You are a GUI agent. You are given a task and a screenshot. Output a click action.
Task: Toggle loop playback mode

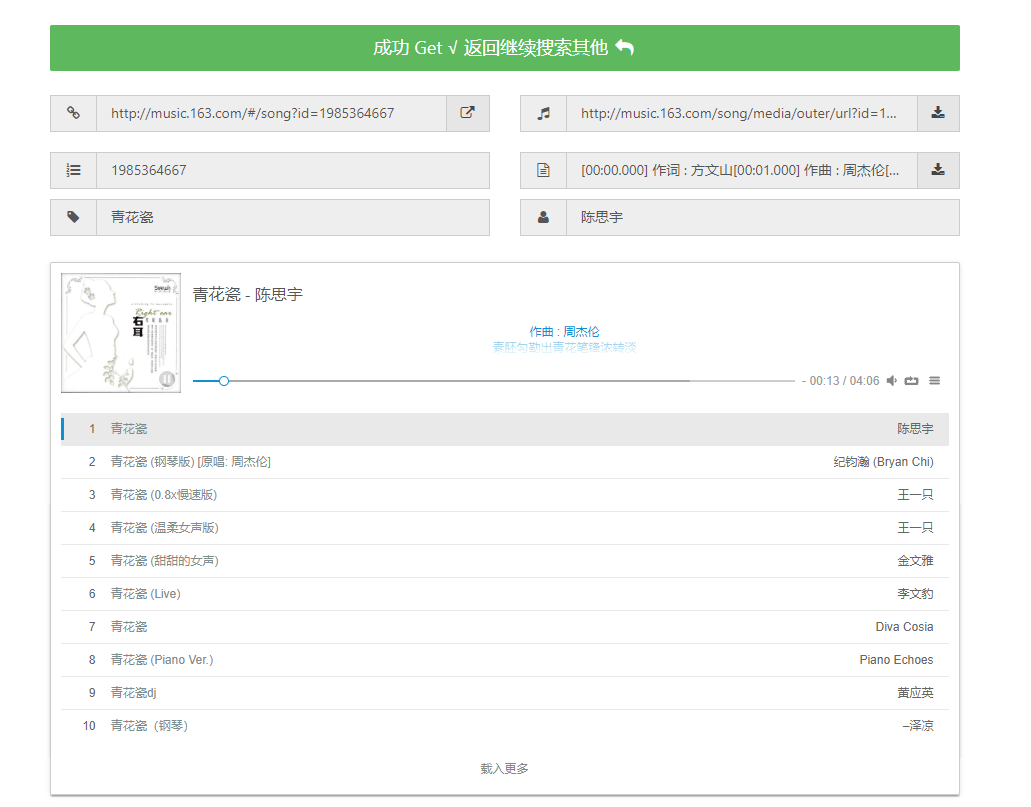coord(911,381)
